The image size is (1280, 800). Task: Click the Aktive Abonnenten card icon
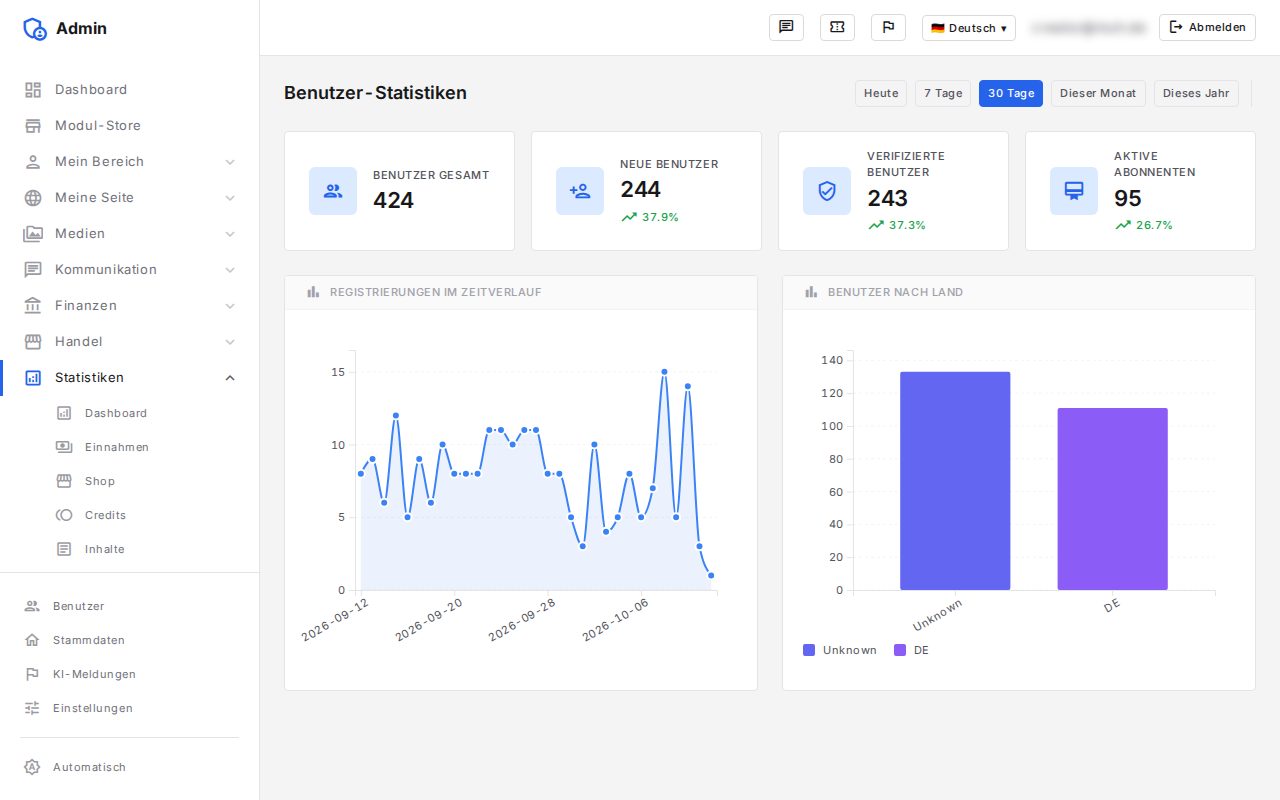pyautogui.click(x=1074, y=191)
